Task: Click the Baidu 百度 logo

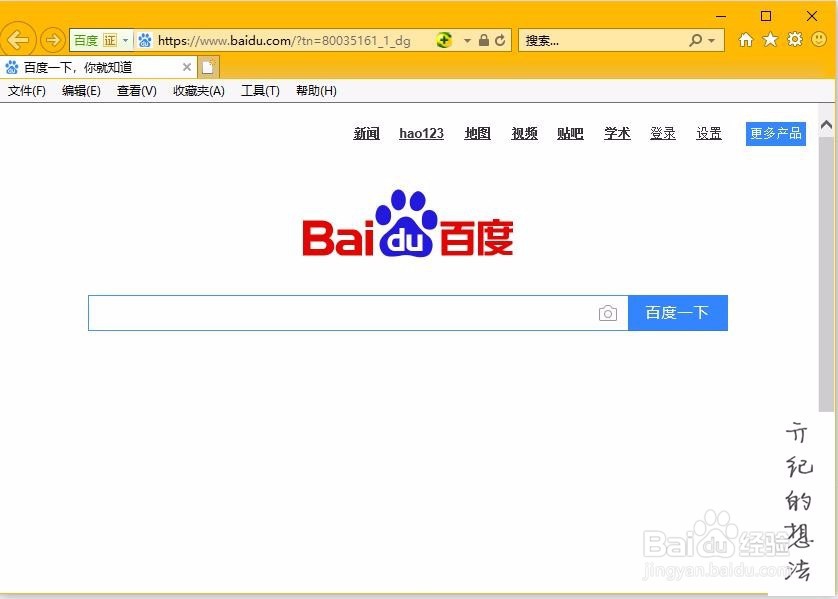Action: pyautogui.click(x=408, y=223)
